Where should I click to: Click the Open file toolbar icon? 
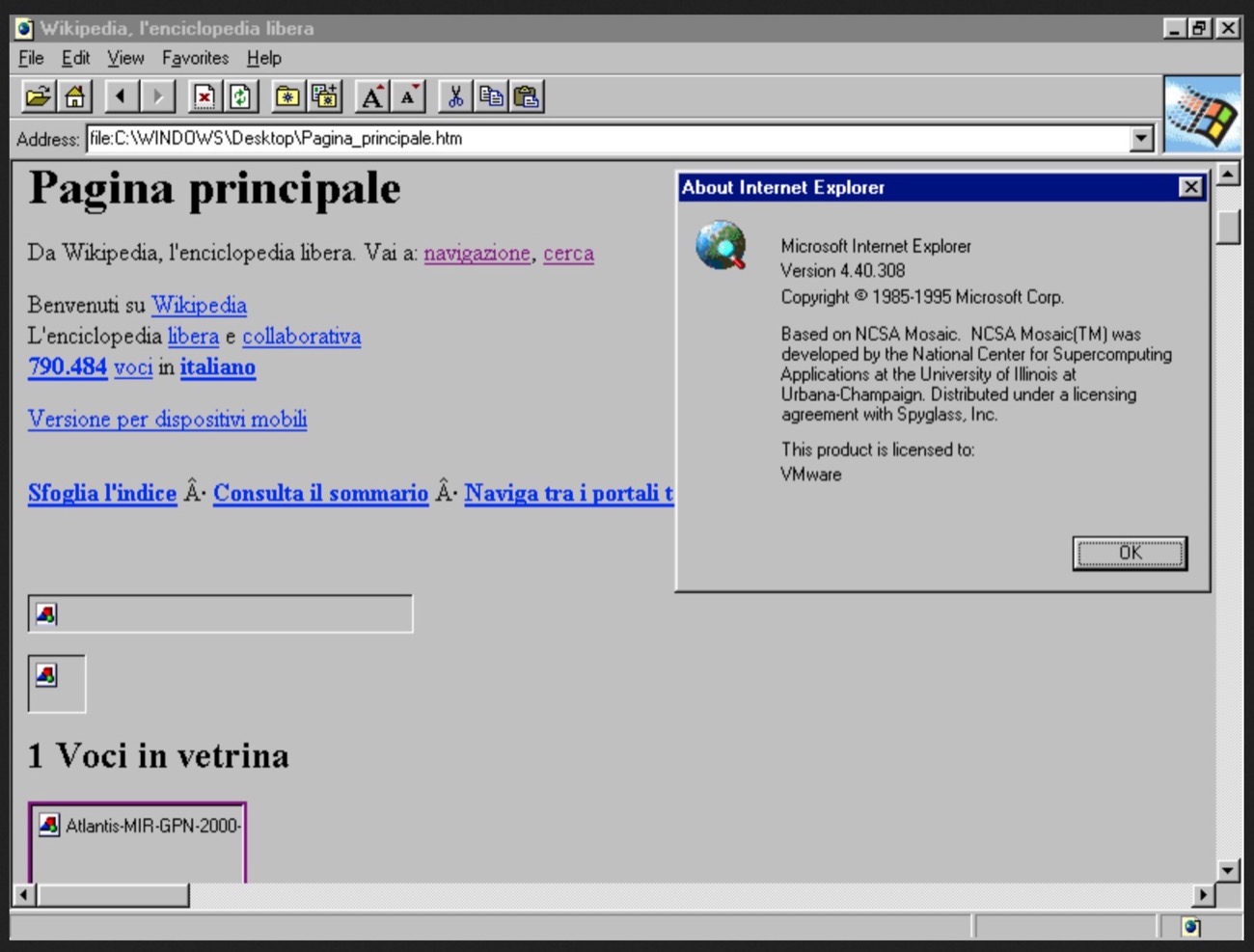pos(39,96)
